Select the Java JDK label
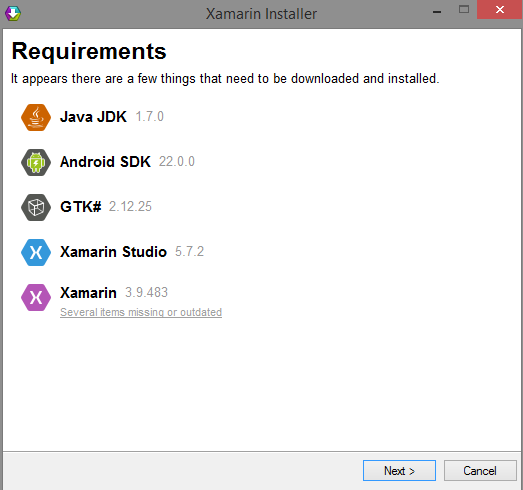The width and height of the screenshot is (523, 490). tap(93, 117)
